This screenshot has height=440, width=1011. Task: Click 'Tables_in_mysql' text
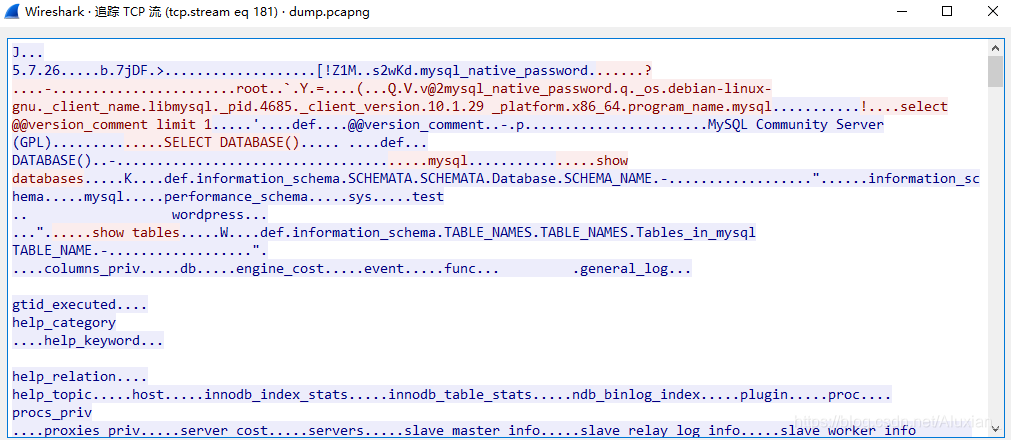(x=696, y=233)
